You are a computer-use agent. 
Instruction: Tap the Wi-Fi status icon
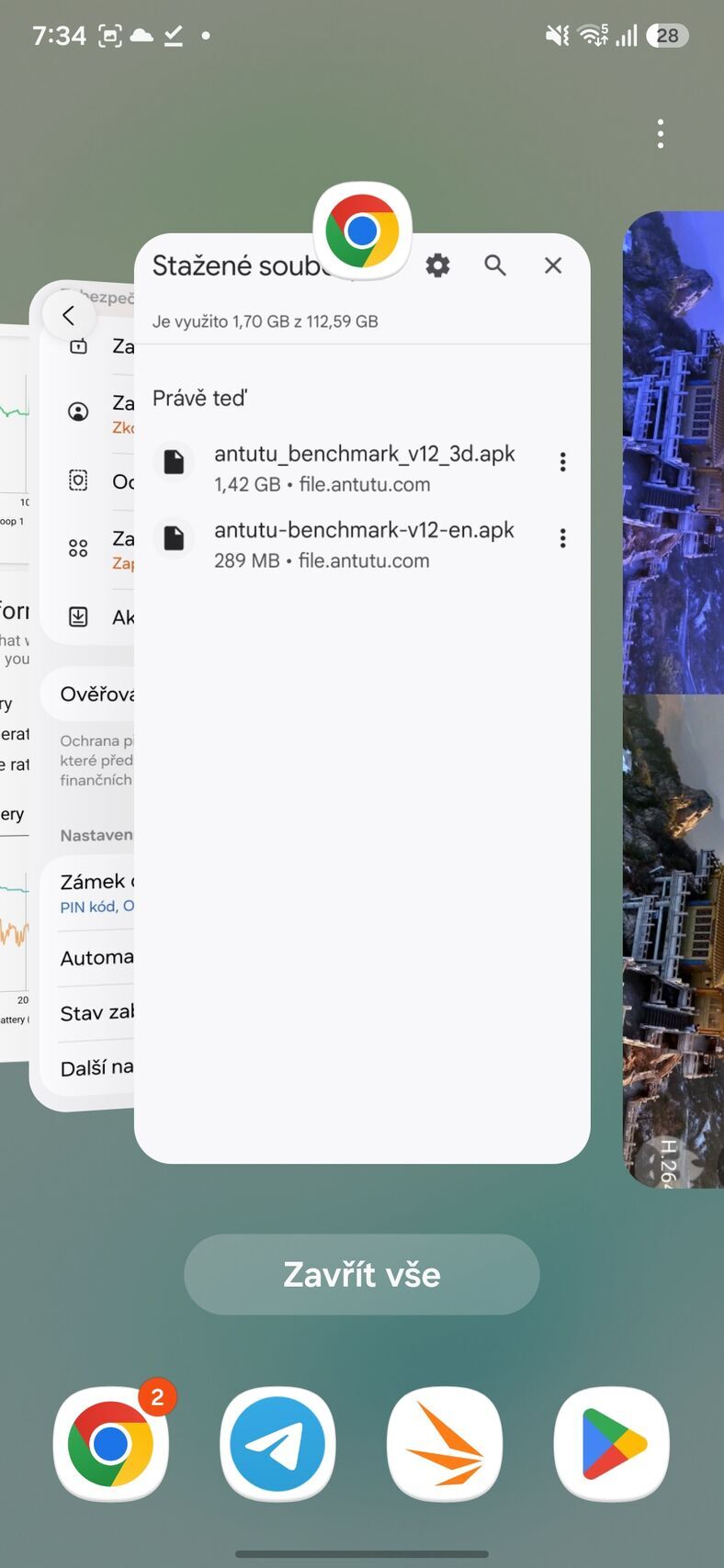point(594,36)
